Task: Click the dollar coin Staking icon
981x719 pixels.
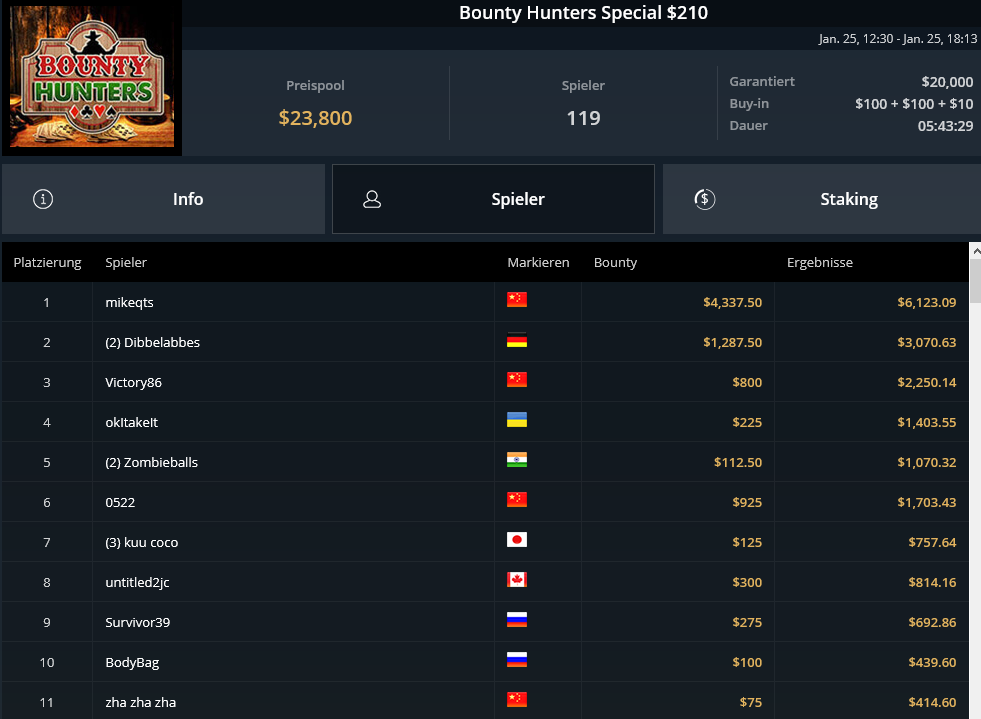Action: coord(704,199)
